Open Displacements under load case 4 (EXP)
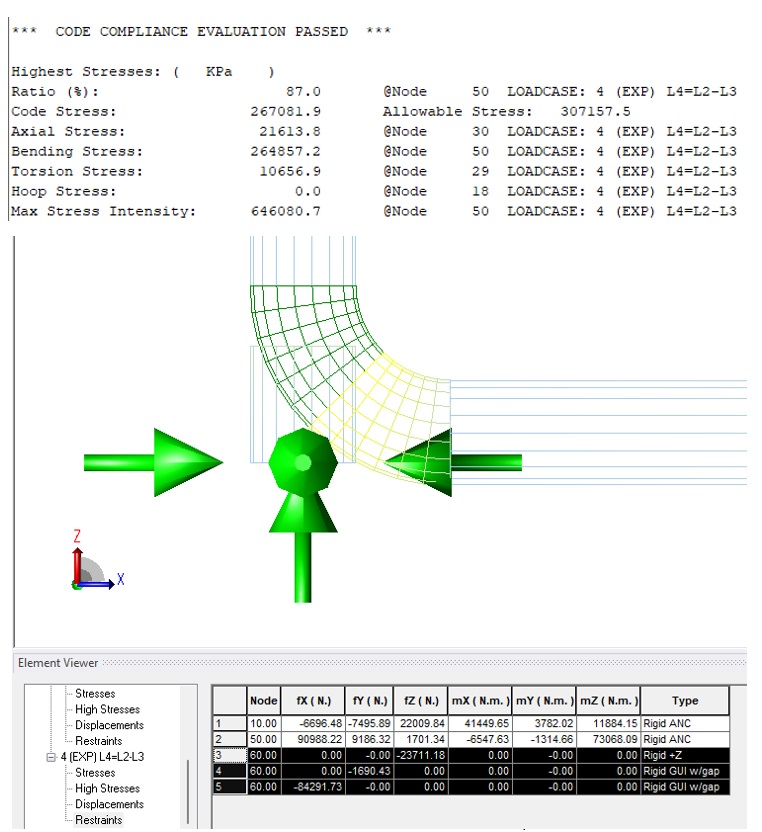 (x=109, y=804)
